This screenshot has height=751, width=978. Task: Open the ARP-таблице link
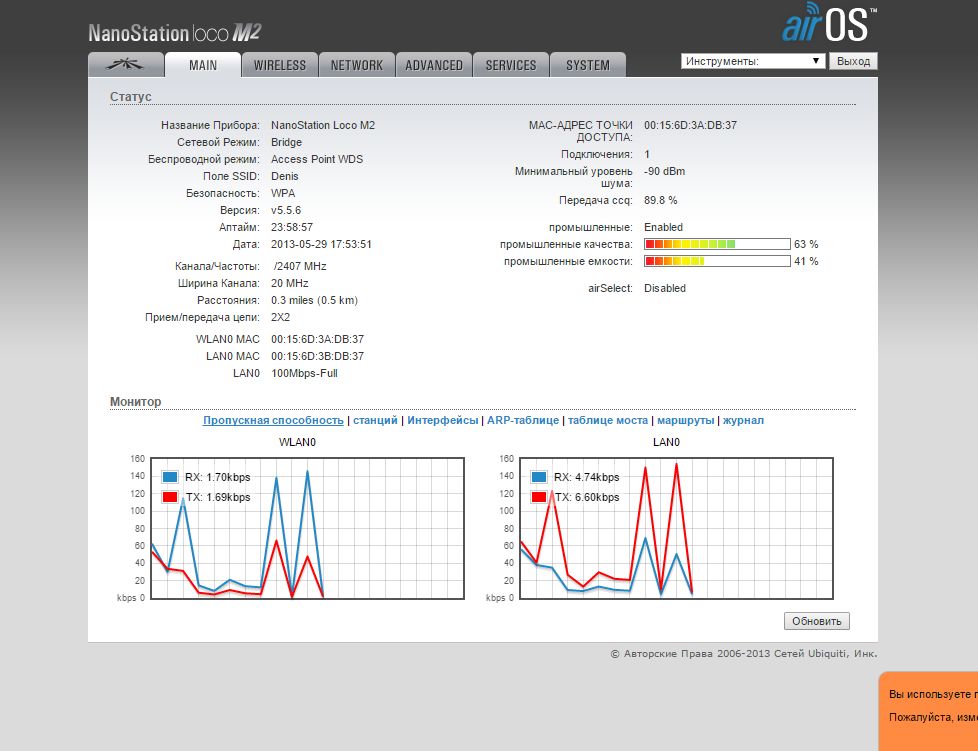(523, 420)
